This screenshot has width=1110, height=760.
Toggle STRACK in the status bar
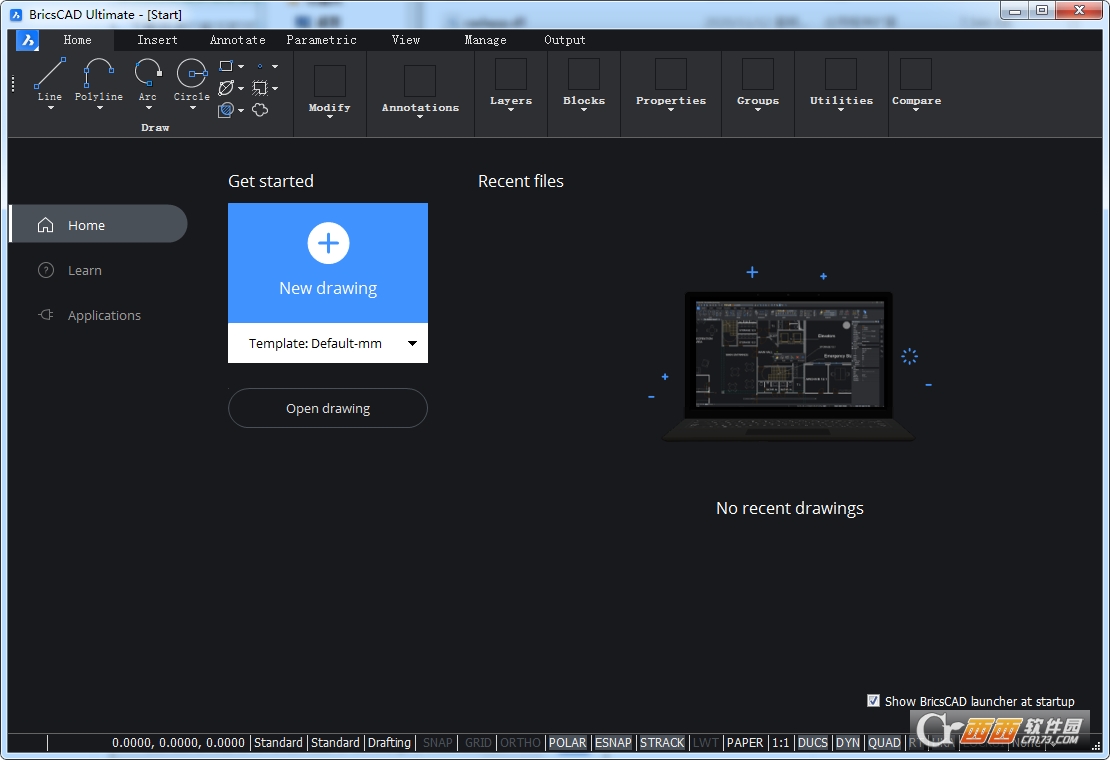pyautogui.click(x=663, y=742)
